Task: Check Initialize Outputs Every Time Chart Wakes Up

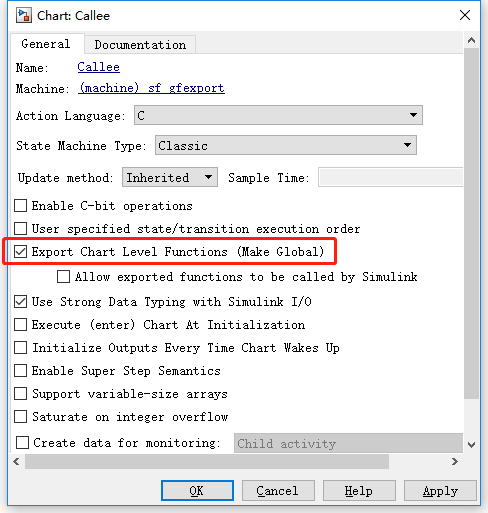Action: click(21, 348)
